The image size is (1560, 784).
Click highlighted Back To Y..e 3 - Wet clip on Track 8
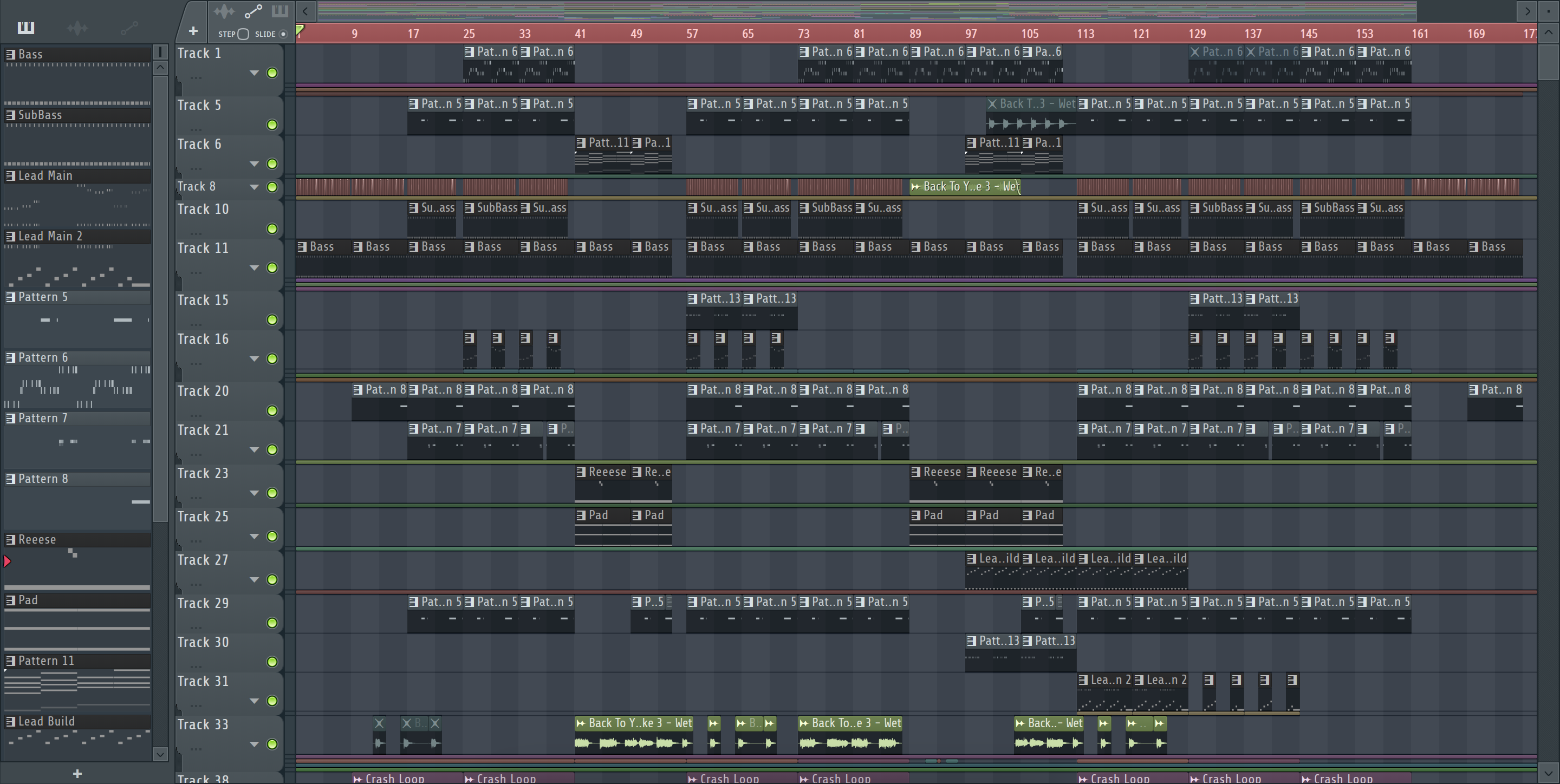pyautogui.click(x=965, y=186)
